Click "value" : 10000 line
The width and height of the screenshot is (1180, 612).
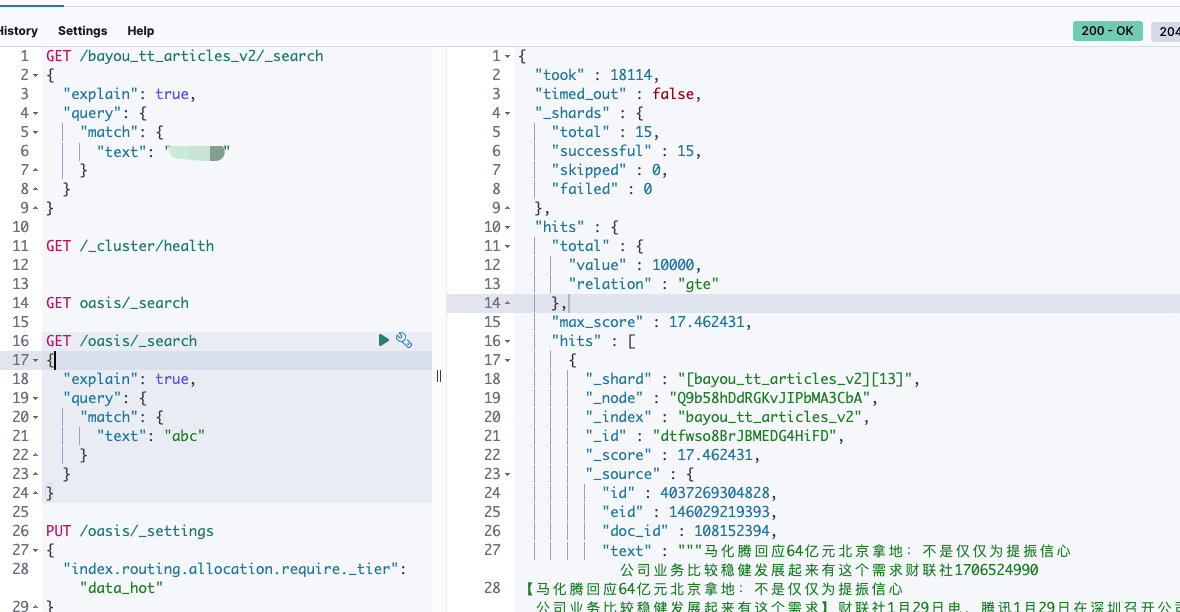634,265
